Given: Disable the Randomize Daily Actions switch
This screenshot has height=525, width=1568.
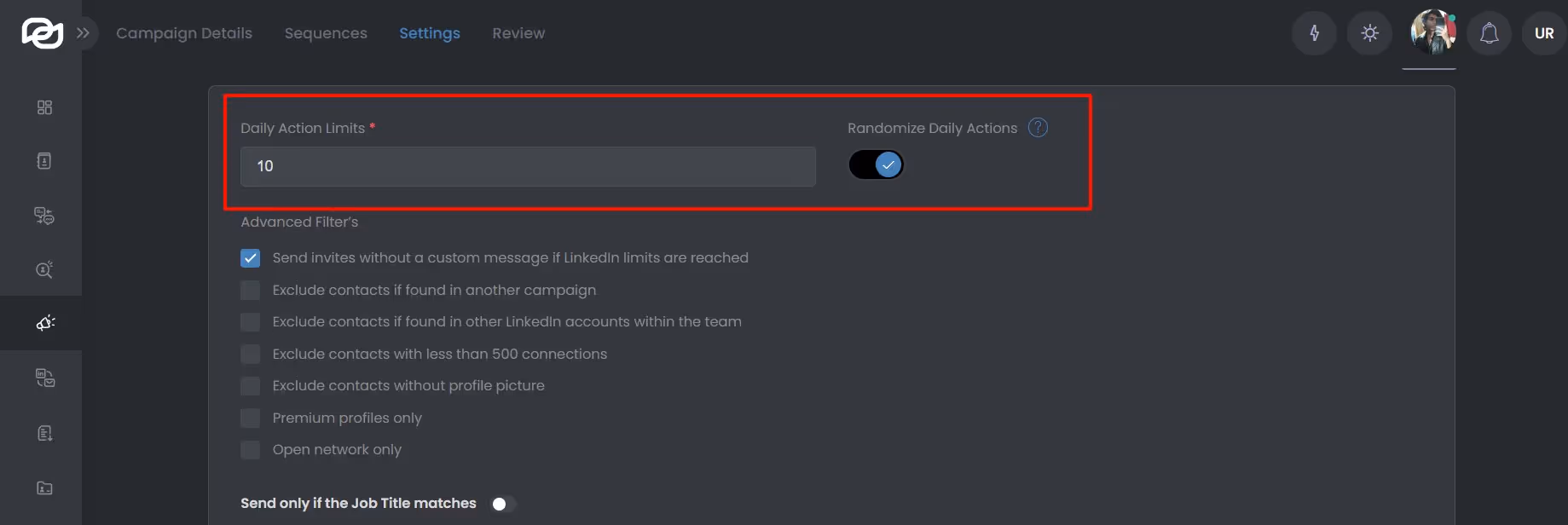Looking at the screenshot, I should [876, 164].
